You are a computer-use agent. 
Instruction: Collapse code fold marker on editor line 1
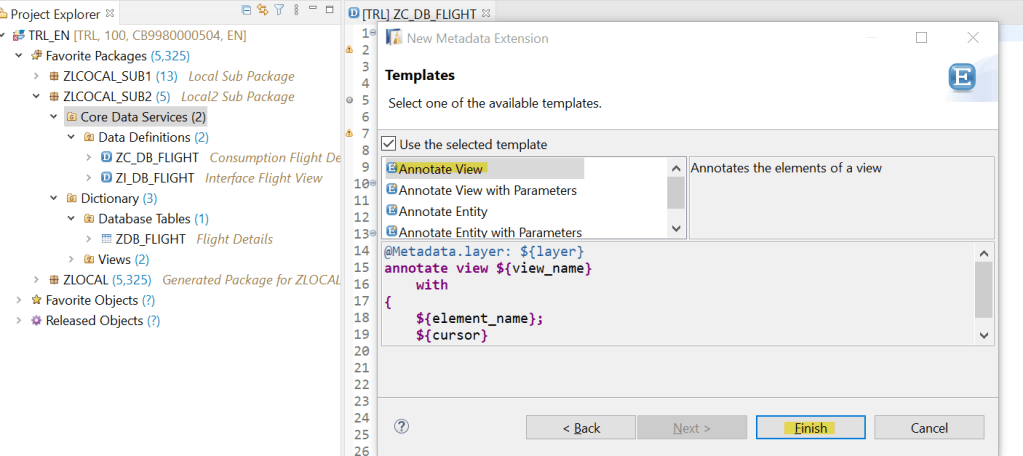(373, 33)
